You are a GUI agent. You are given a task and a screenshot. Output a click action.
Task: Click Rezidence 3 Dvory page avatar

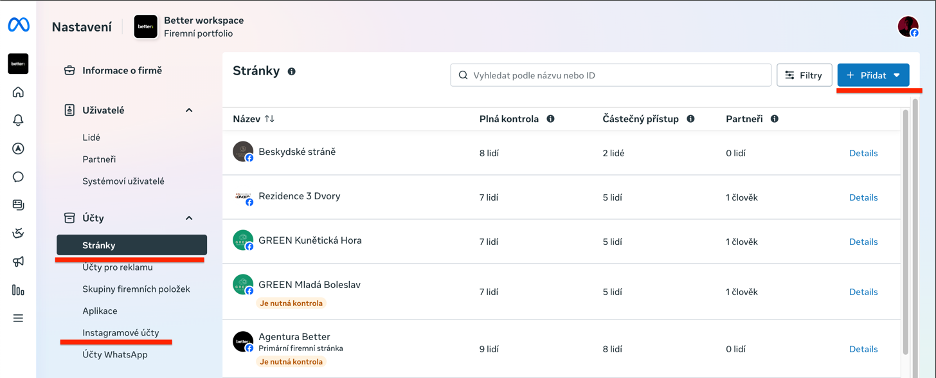(243, 196)
